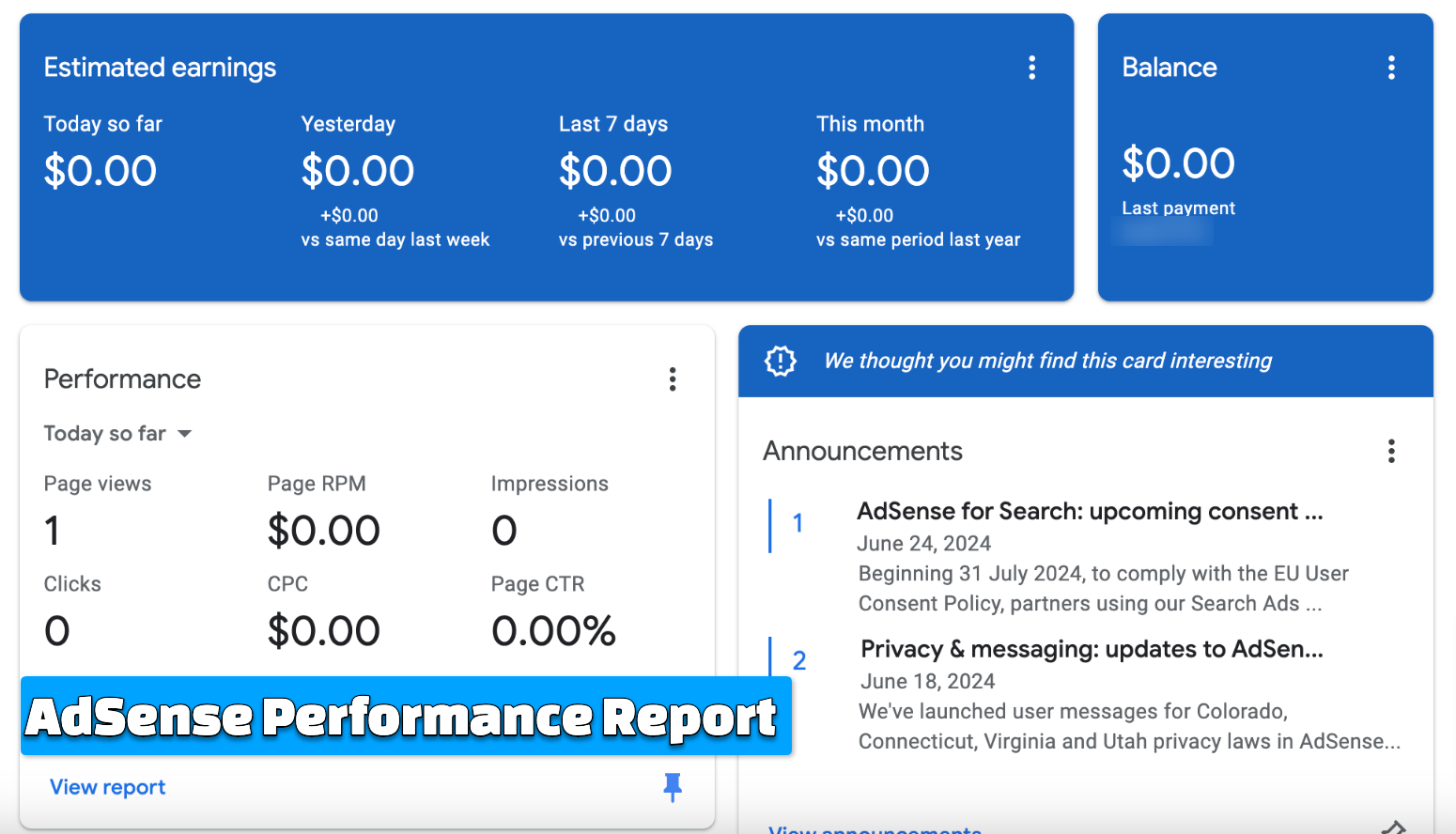The width and height of the screenshot is (1456, 834).
Task: Click the 'This month' earnings label
Action: tap(870, 124)
